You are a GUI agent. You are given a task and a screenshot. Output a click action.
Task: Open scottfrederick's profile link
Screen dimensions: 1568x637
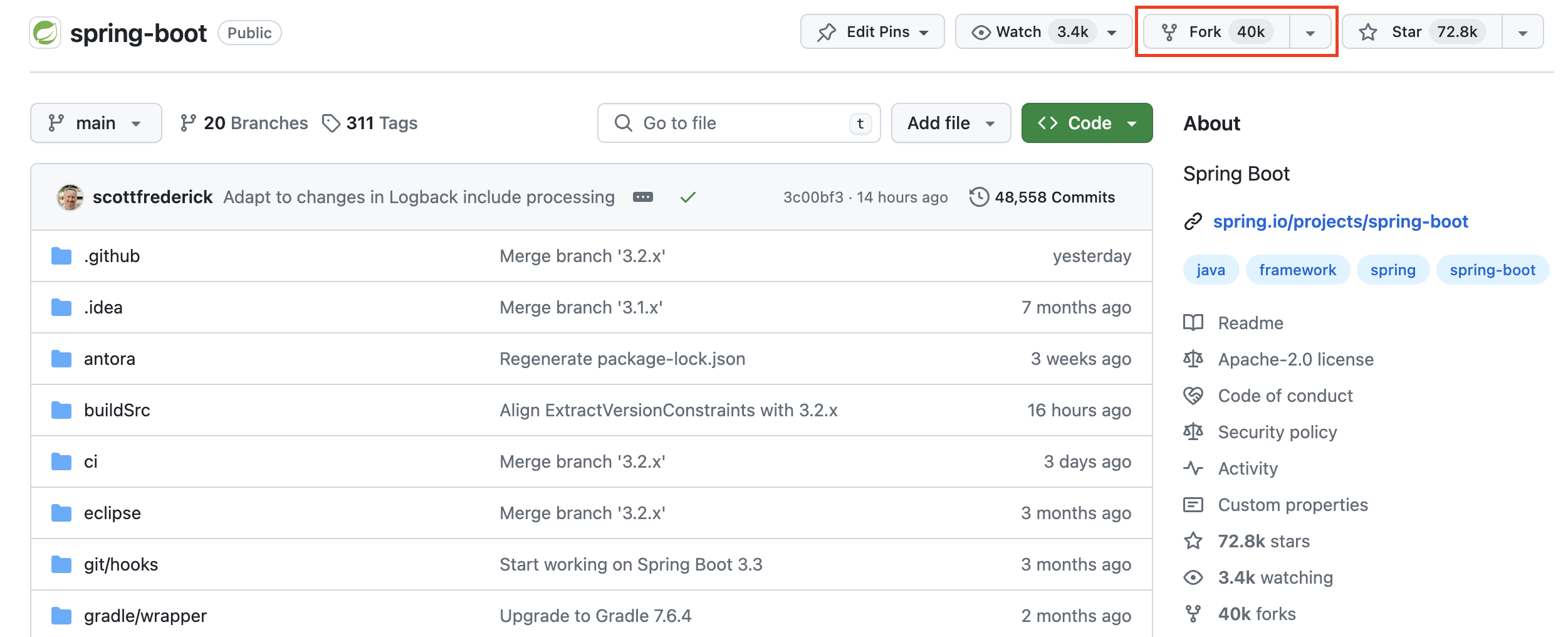152,197
